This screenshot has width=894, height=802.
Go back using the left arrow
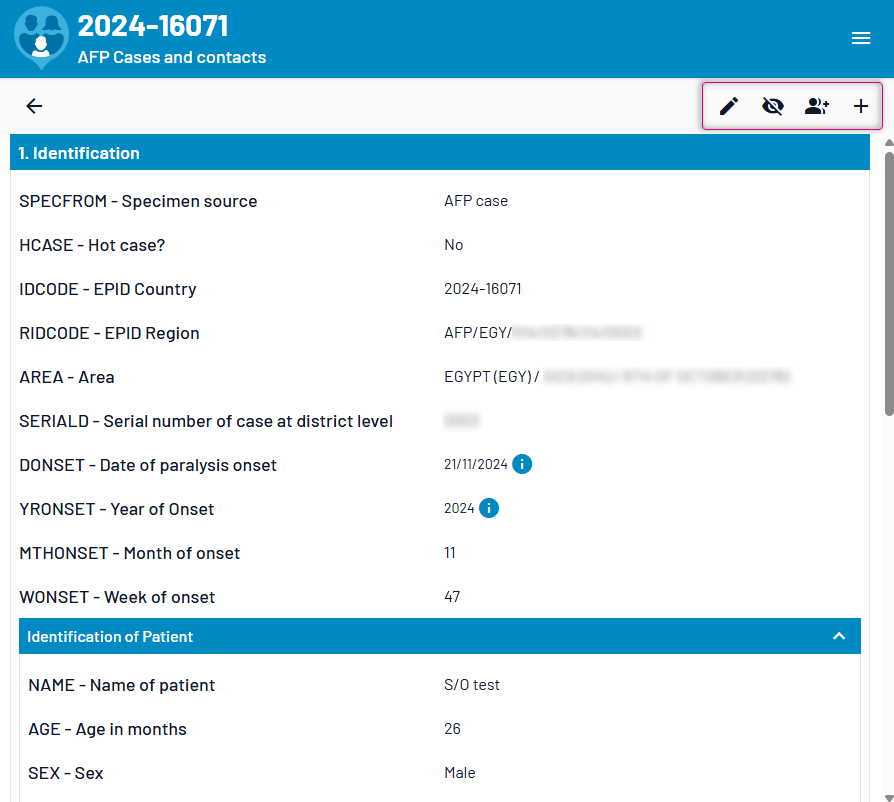click(35, 106)
